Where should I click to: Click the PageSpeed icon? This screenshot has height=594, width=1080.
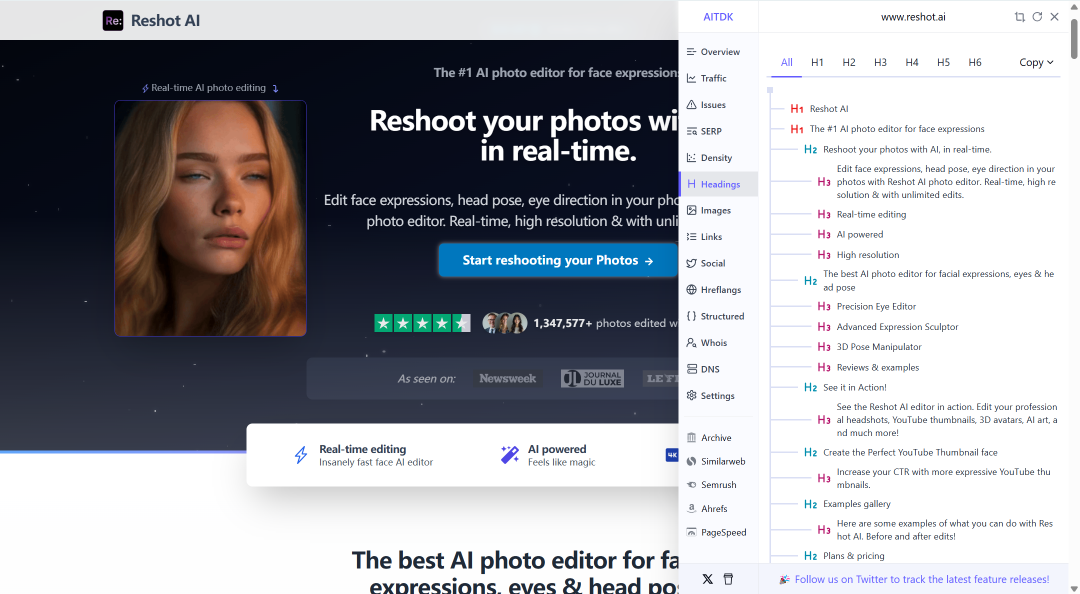(x=692, y=532)
